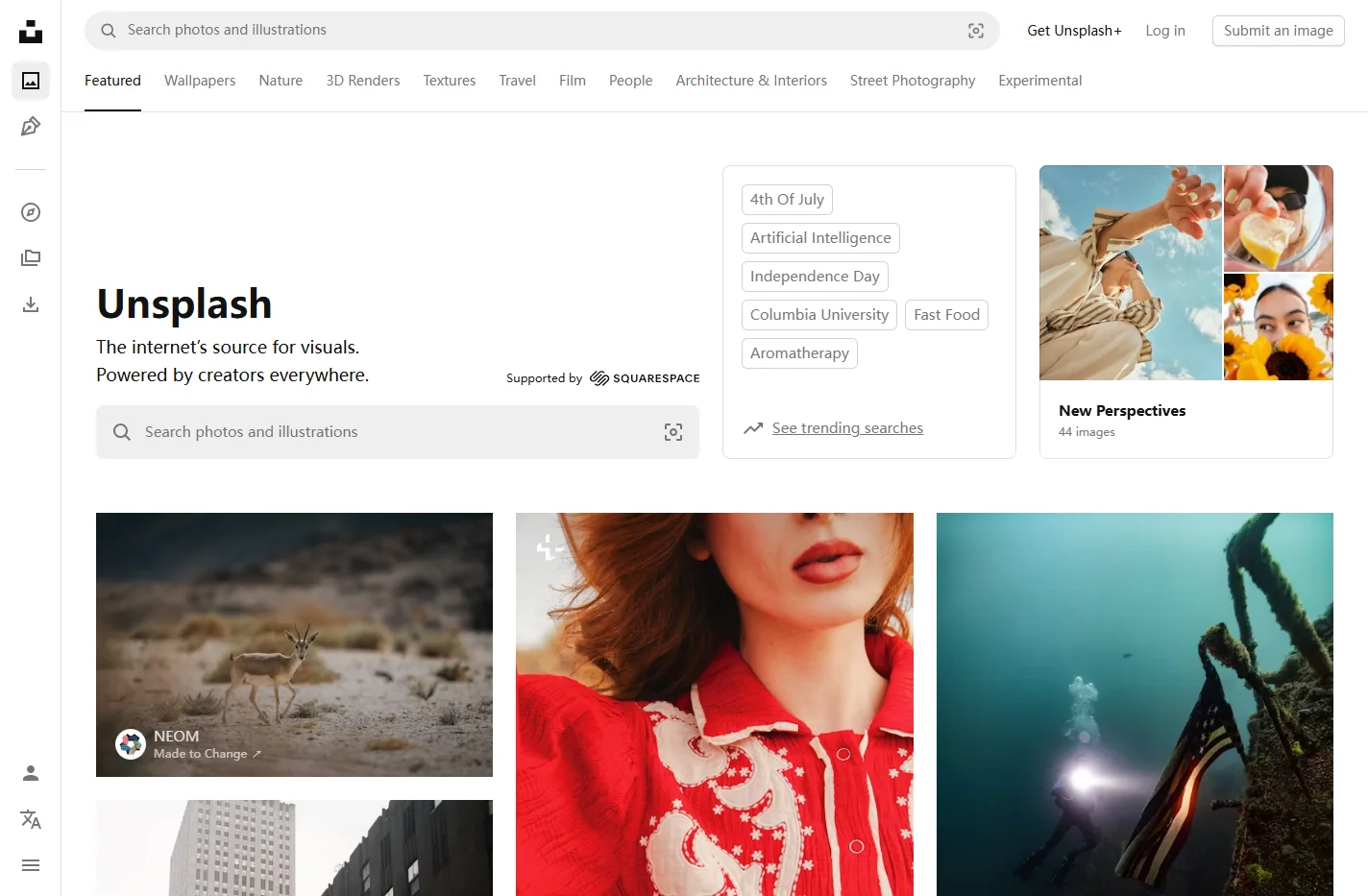The height and width of the screenshot is (896, 1368).
Task: Select the Aromatherapy tag
Action: (x=799, y=353)
